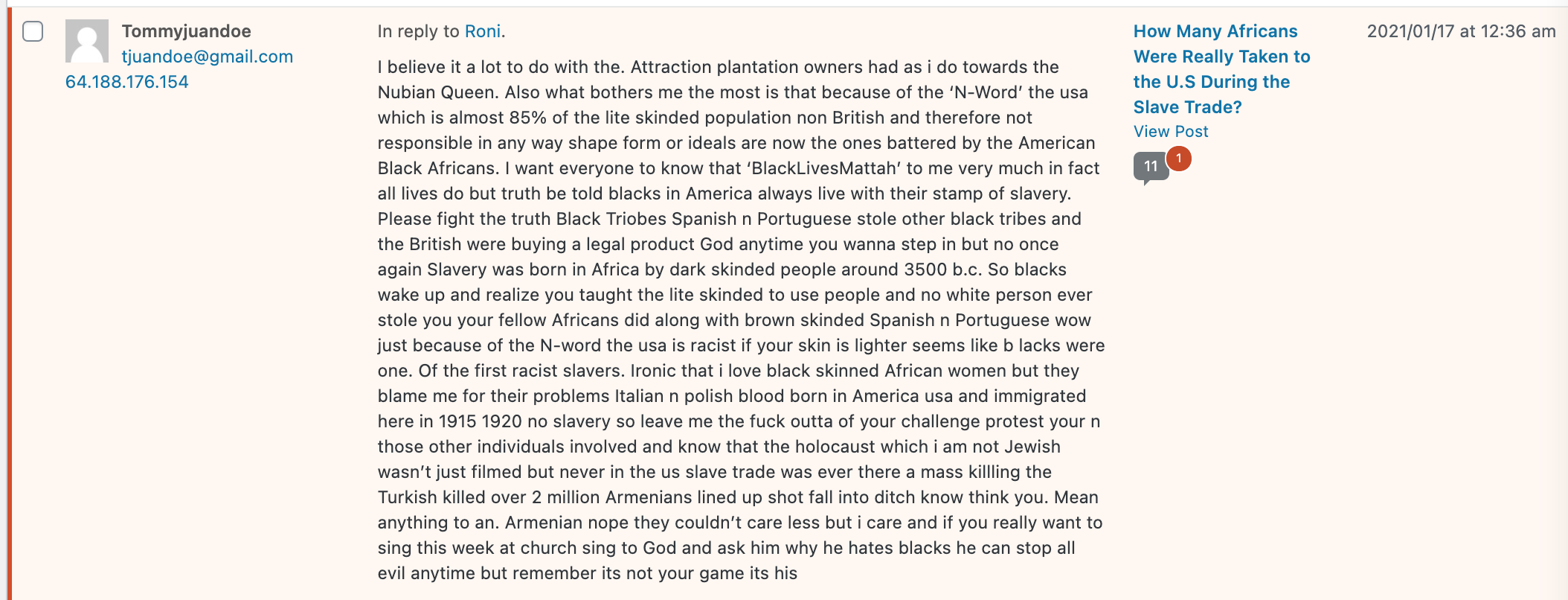Click the comment's first line starting 'I believe'
This screenshot has height=600, width=1568.
coord(719,67)
